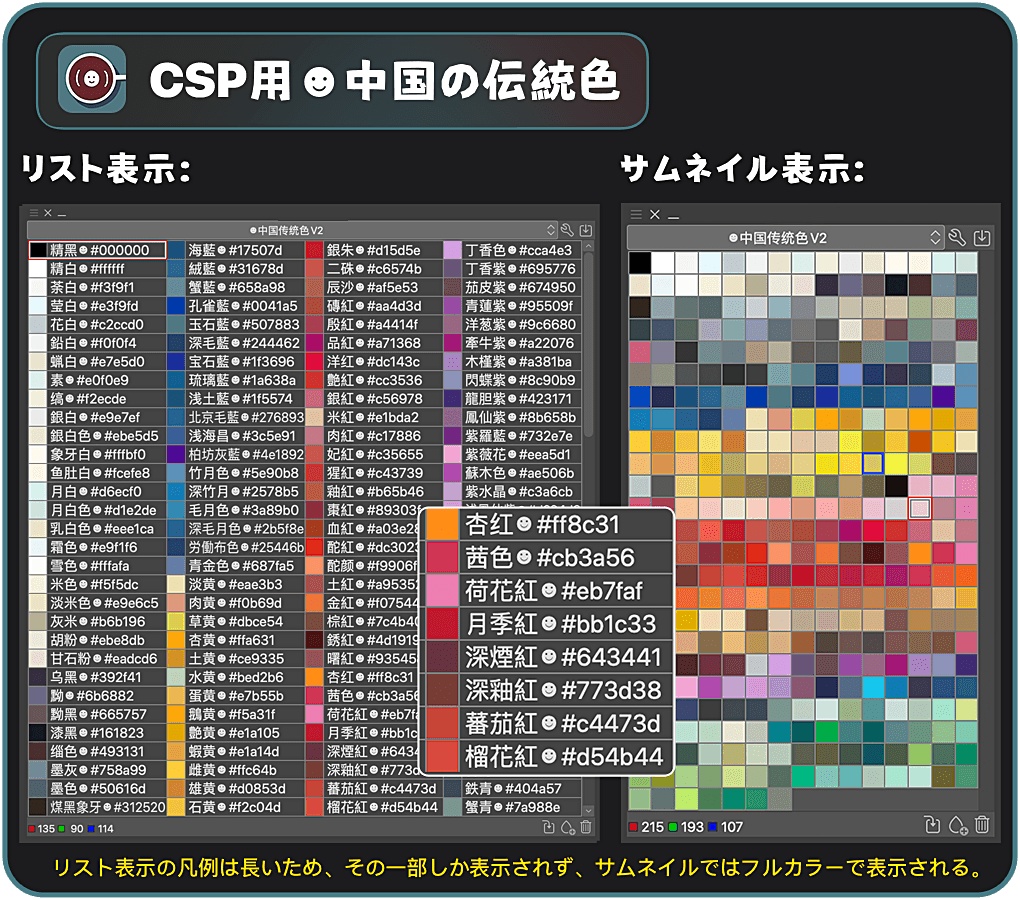Image resolution: width=1020 pixels, height=900 pixels.
Task: Select 煤黑象牙 #312520 color entry
Action: (x=98, y=807)
